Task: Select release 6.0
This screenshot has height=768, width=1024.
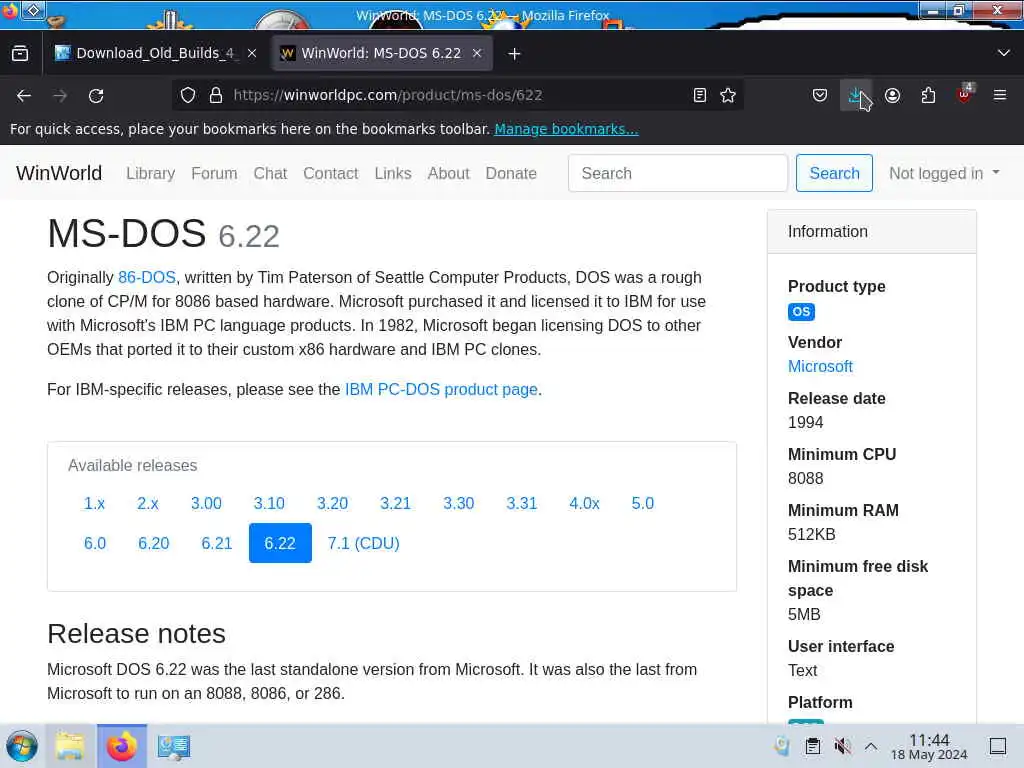Action: 95,543
